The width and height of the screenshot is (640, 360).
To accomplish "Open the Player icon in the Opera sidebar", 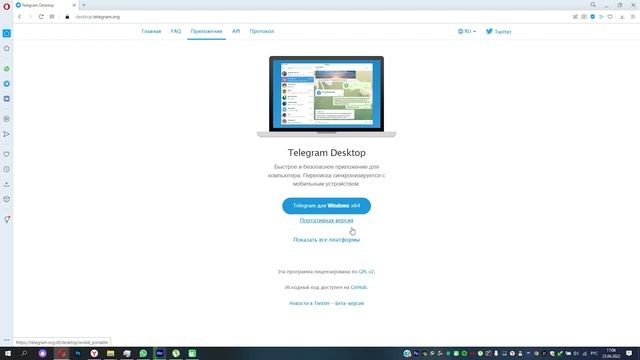I will click(7, 119).
